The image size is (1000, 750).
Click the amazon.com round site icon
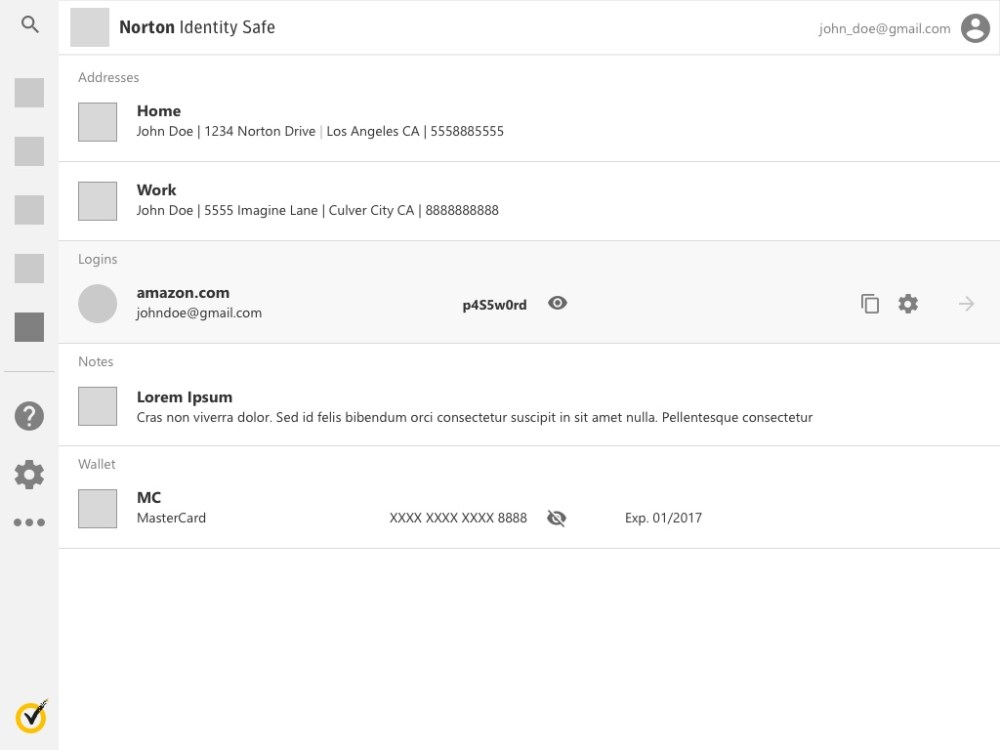[x=98, y=304]
